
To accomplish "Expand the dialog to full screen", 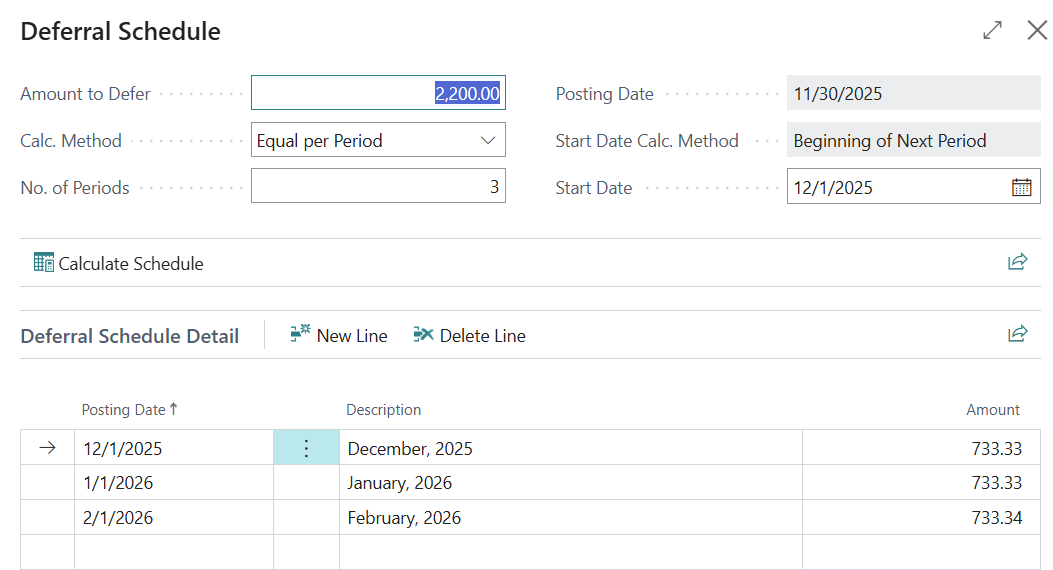I will 992,31.
